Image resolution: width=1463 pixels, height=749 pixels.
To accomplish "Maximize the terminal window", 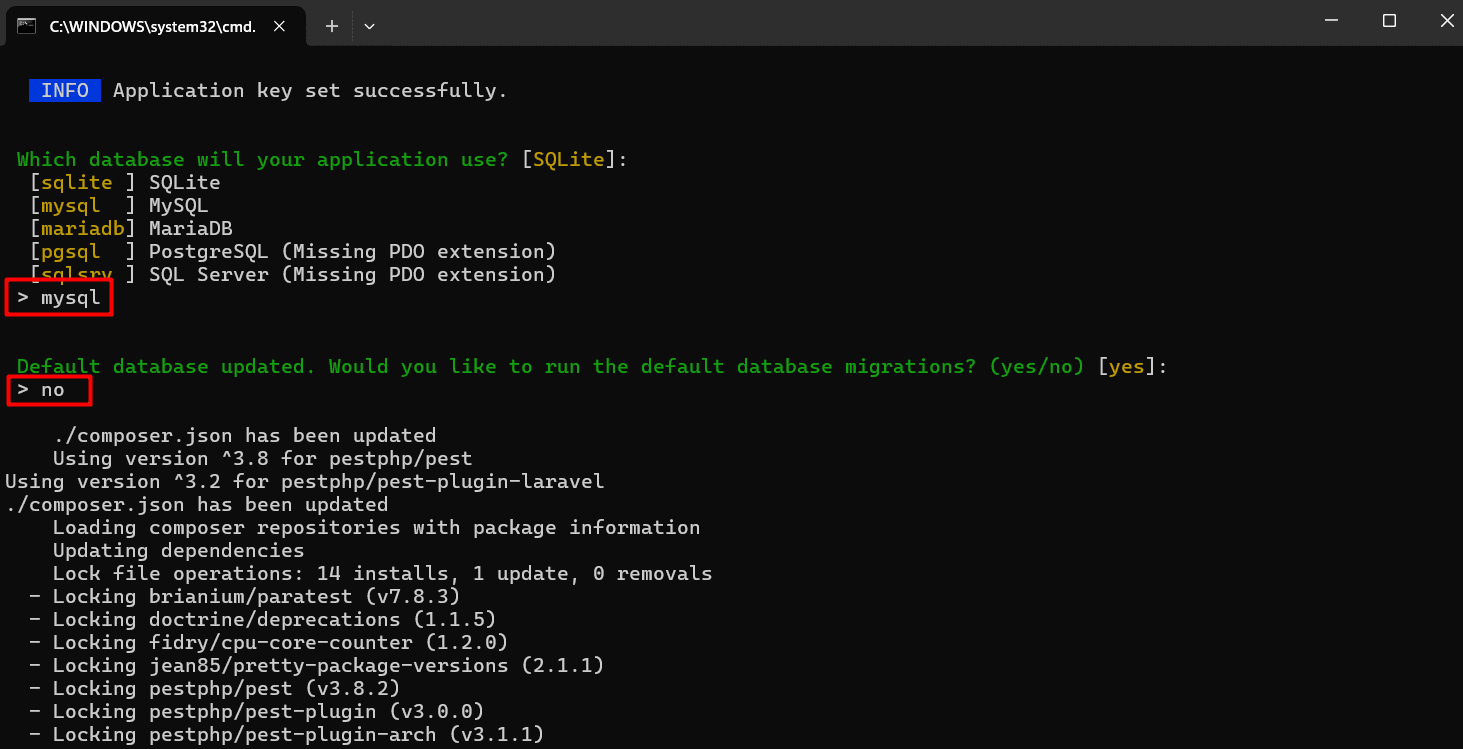I will click(1389, 21).
